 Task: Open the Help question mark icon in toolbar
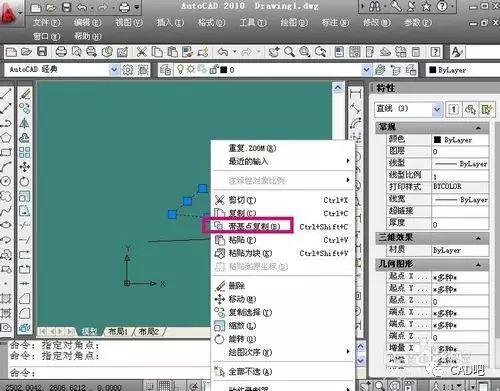(435, 52)
